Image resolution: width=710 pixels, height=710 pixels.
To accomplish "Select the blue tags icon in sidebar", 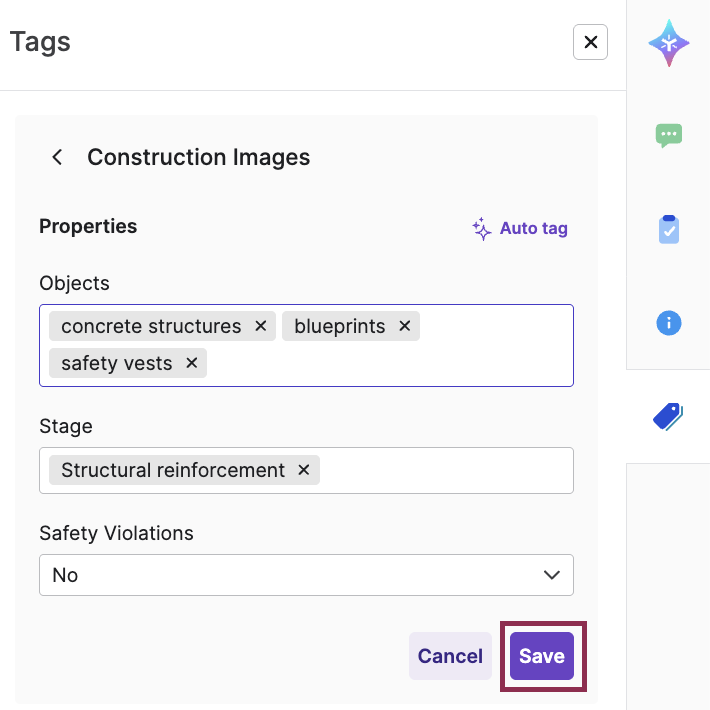I will (x=667, y=416).
